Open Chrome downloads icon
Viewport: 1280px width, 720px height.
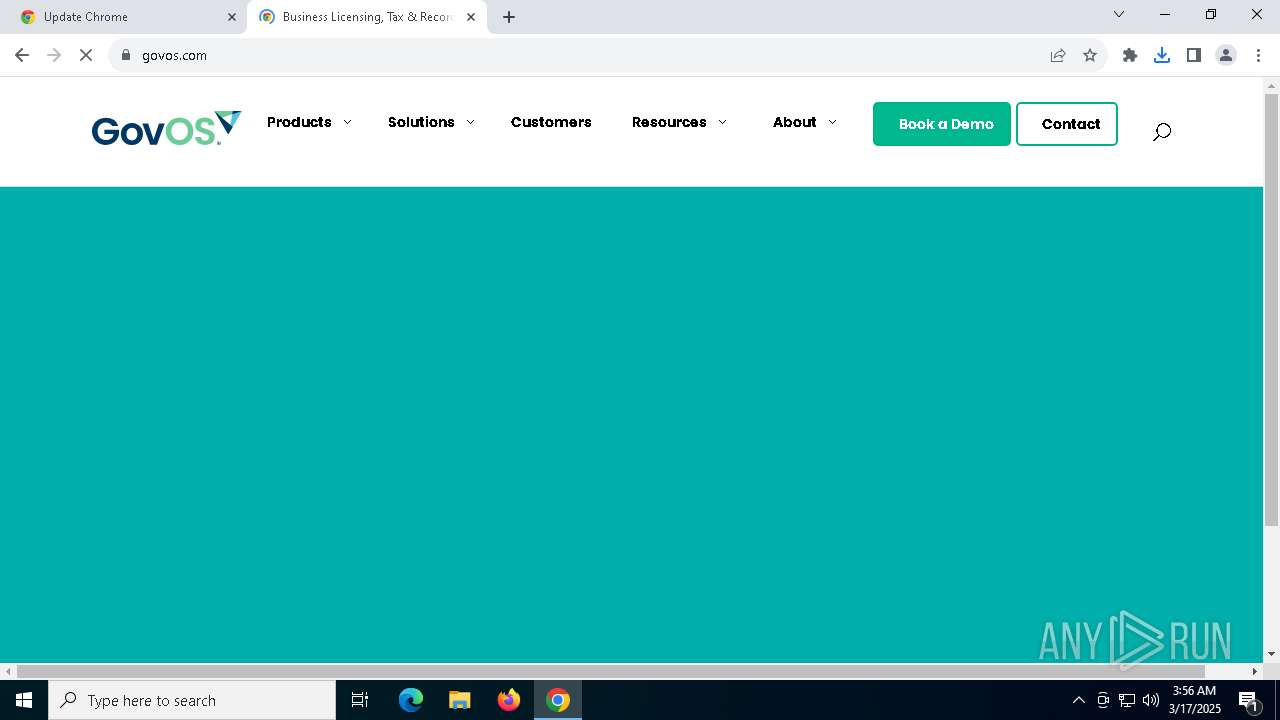(x=1162, y=55)
